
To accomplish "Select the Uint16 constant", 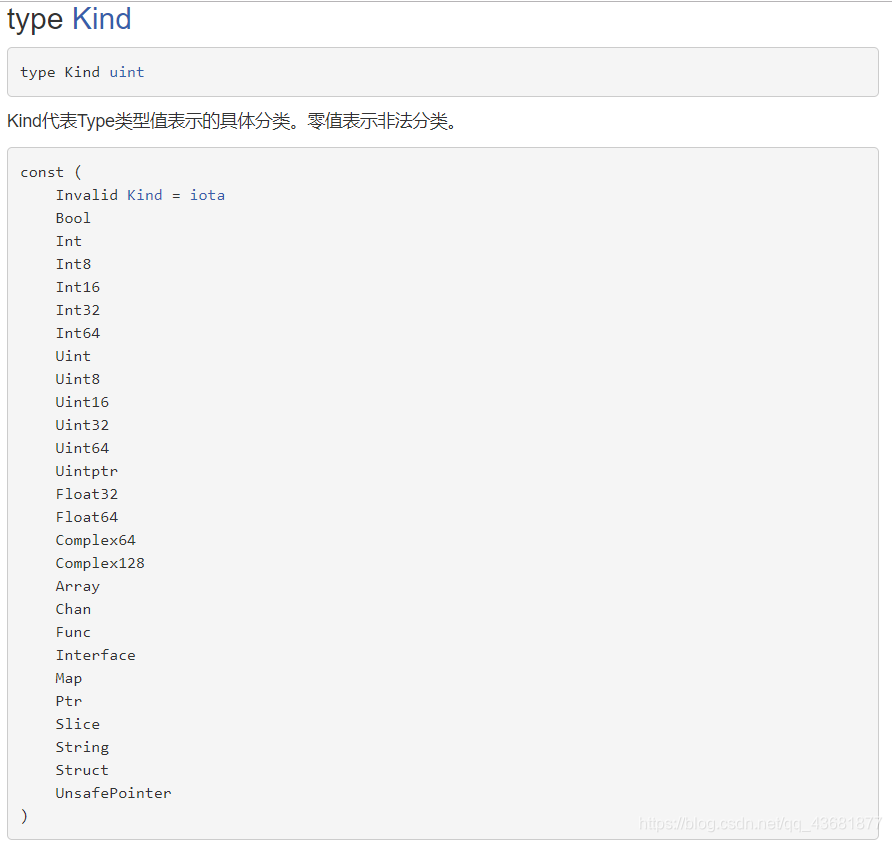I will pyautogui.click(x=82, y=402).
